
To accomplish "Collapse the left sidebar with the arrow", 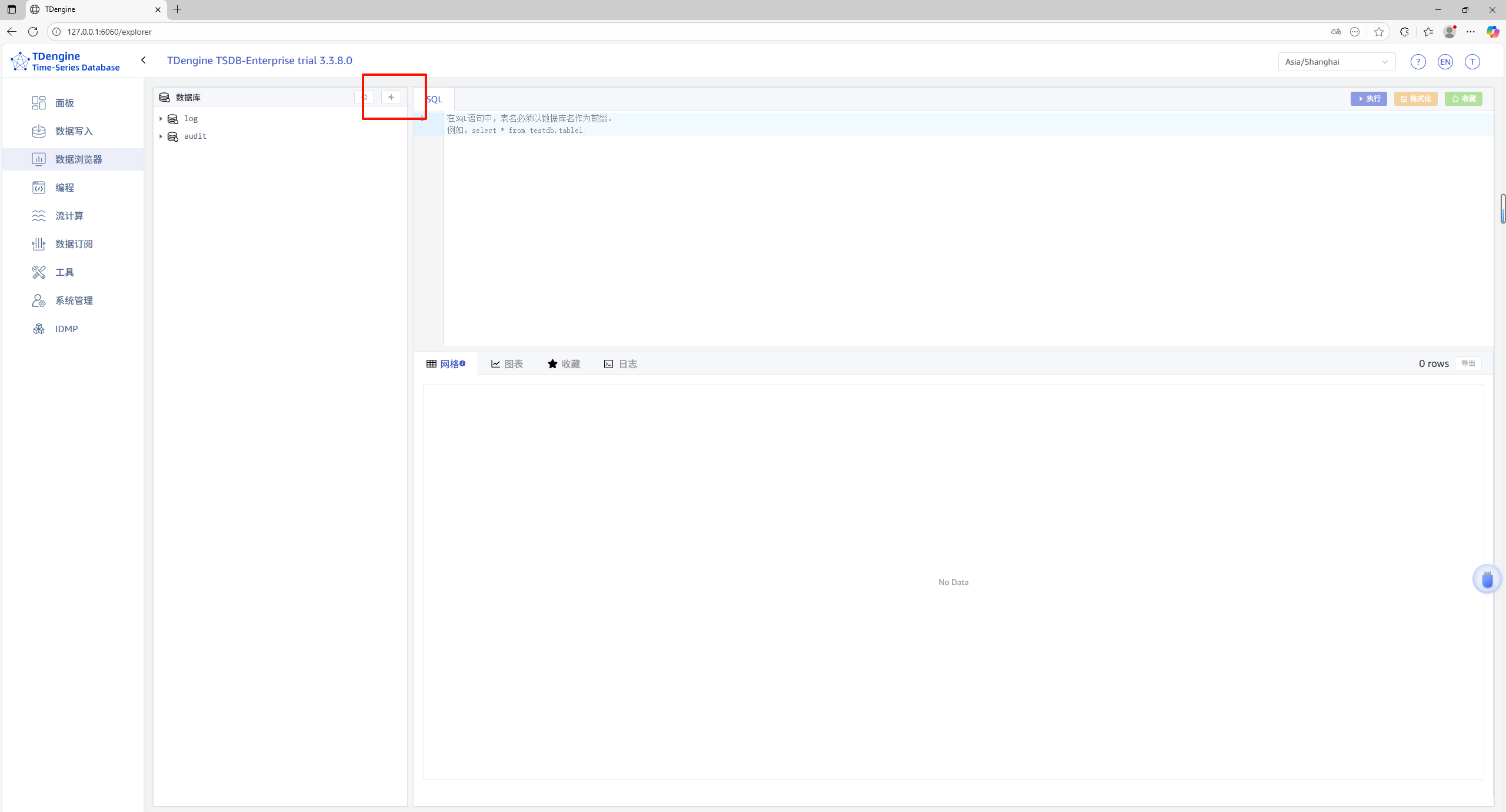I will [144, 60].
